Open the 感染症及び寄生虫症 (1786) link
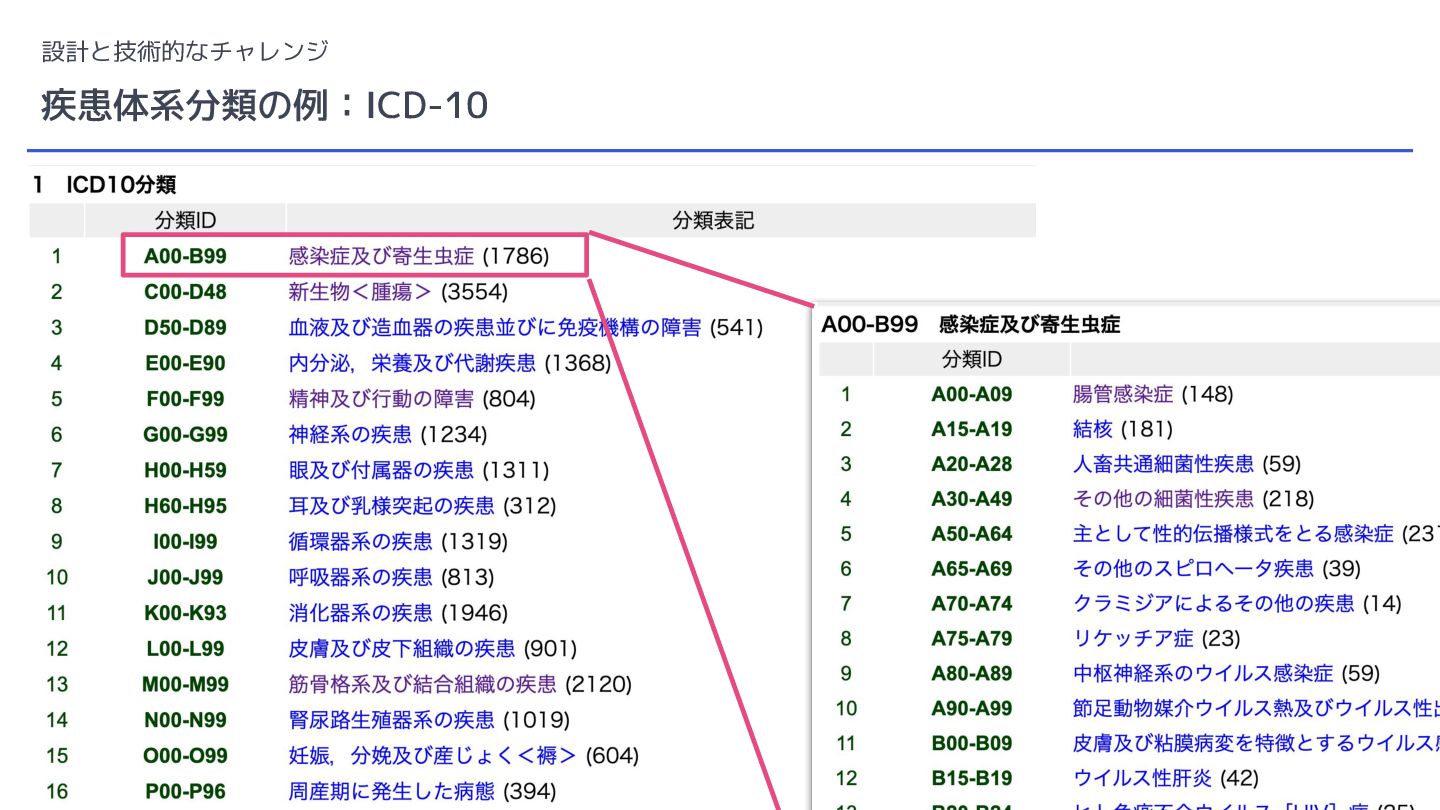This screenshot has width=1440, height=810. pos(419,256)
